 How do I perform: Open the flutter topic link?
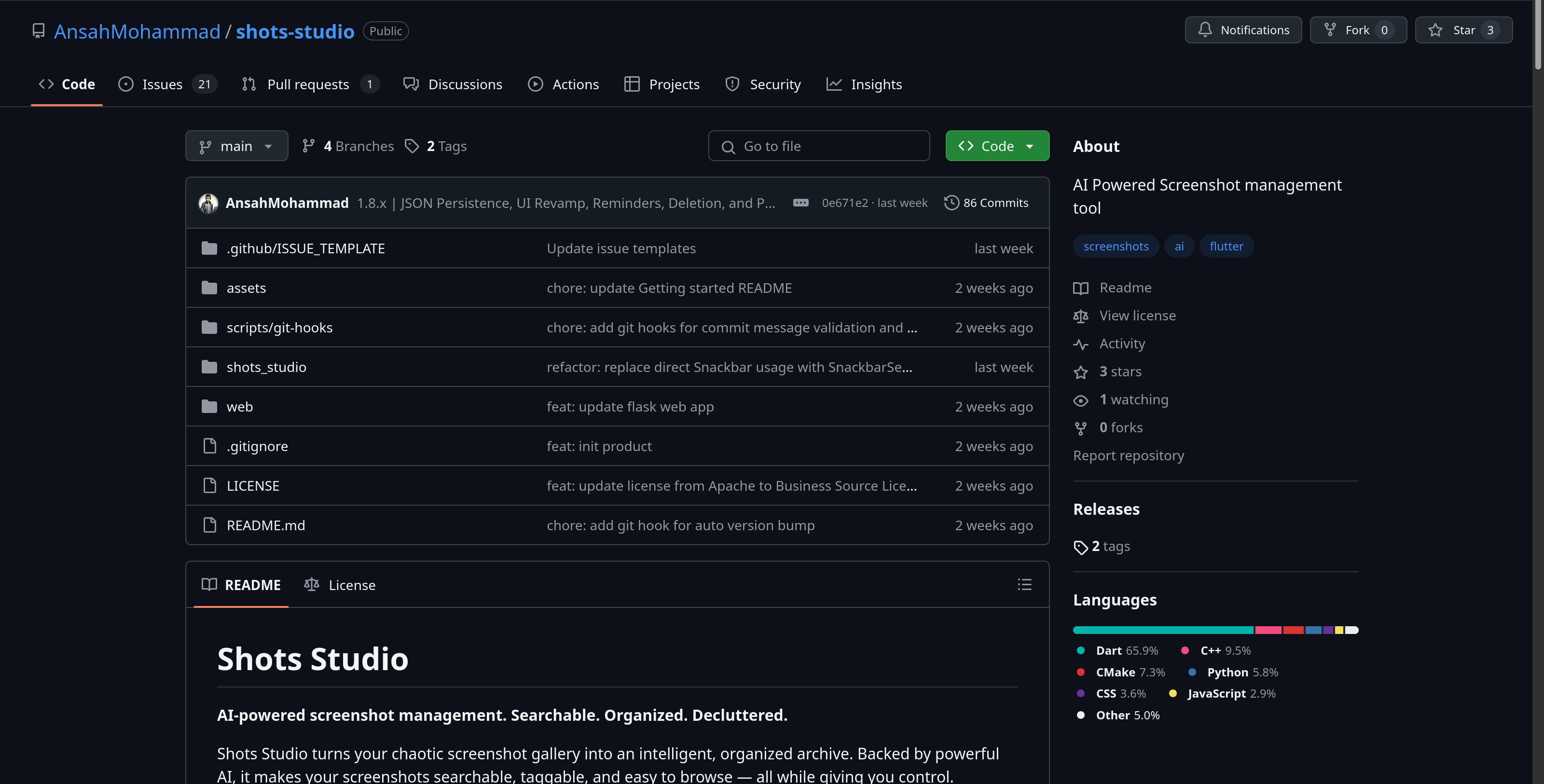(1226, 247)
